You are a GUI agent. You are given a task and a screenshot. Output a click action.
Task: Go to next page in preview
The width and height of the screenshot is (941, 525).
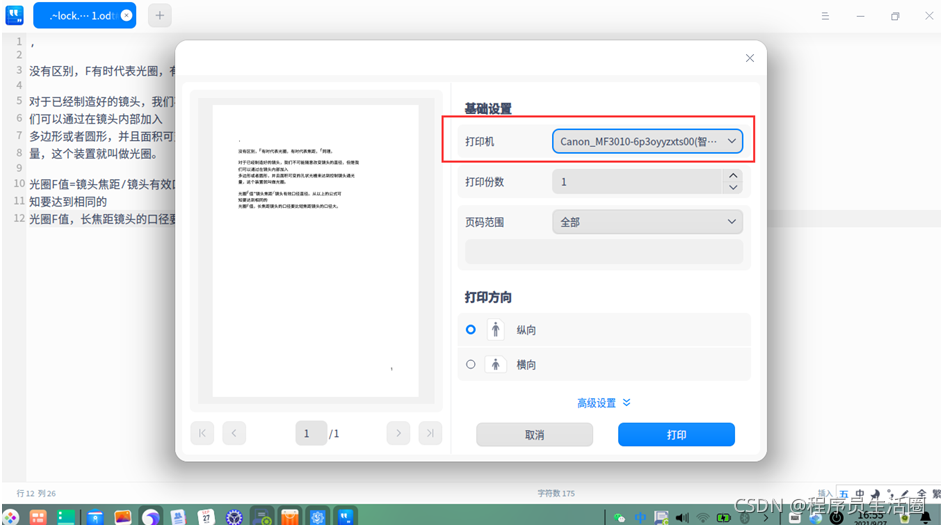pos(398,433)
